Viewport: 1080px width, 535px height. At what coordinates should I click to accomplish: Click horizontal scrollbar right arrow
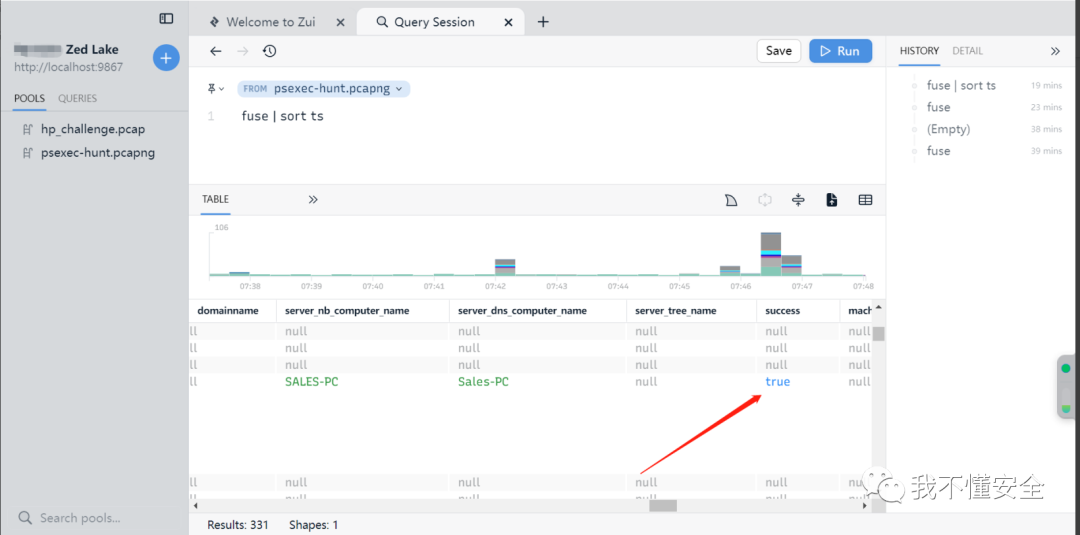tap(866, 505)
